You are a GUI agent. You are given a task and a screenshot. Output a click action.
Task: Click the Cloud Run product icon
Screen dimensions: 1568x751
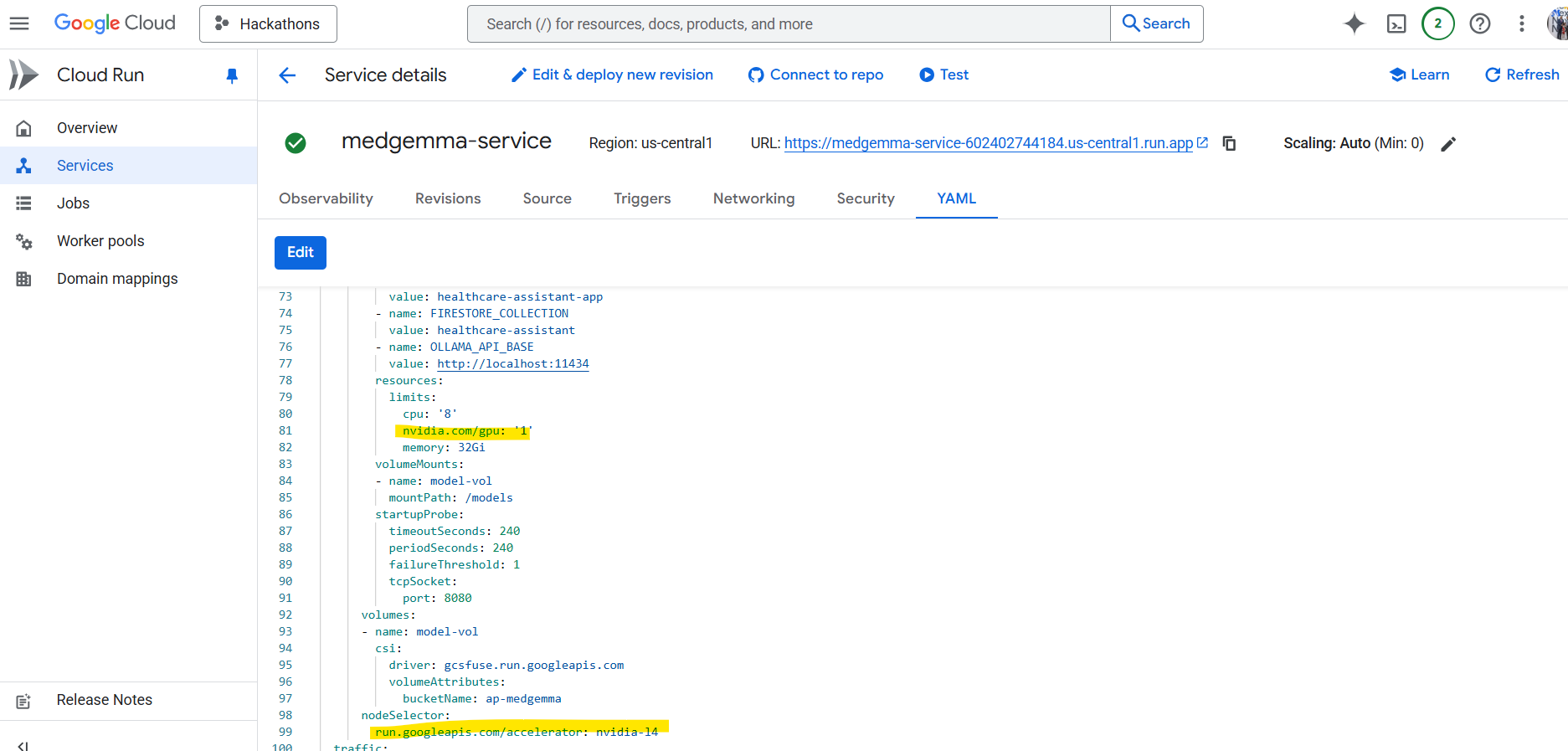23,75
